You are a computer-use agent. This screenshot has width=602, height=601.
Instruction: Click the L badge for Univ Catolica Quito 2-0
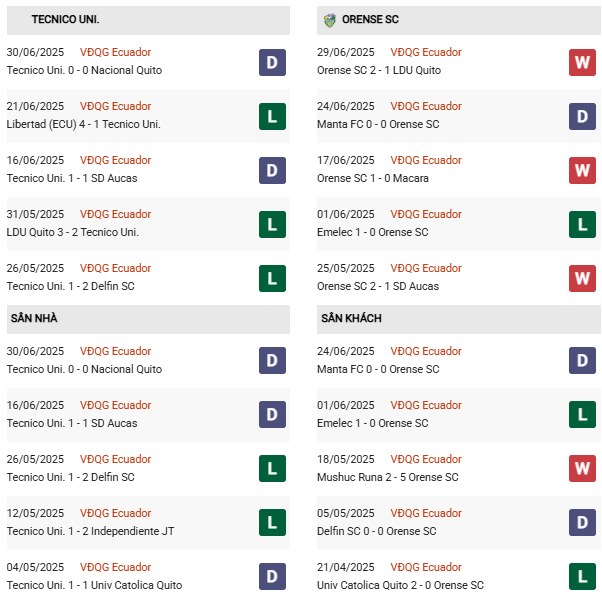(x=582, y=577)
